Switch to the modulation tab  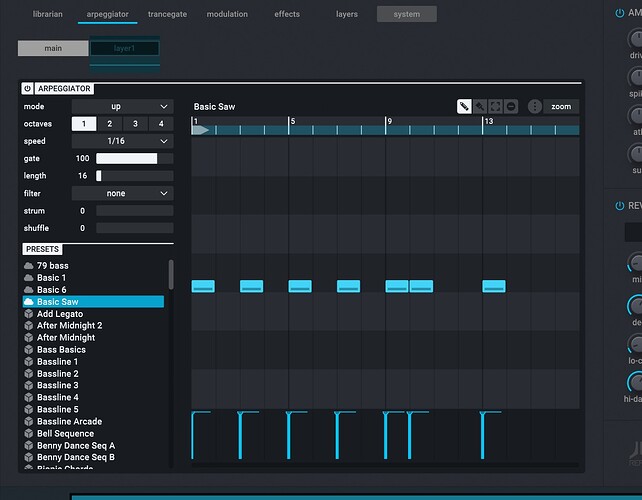[x=227, y=14]
